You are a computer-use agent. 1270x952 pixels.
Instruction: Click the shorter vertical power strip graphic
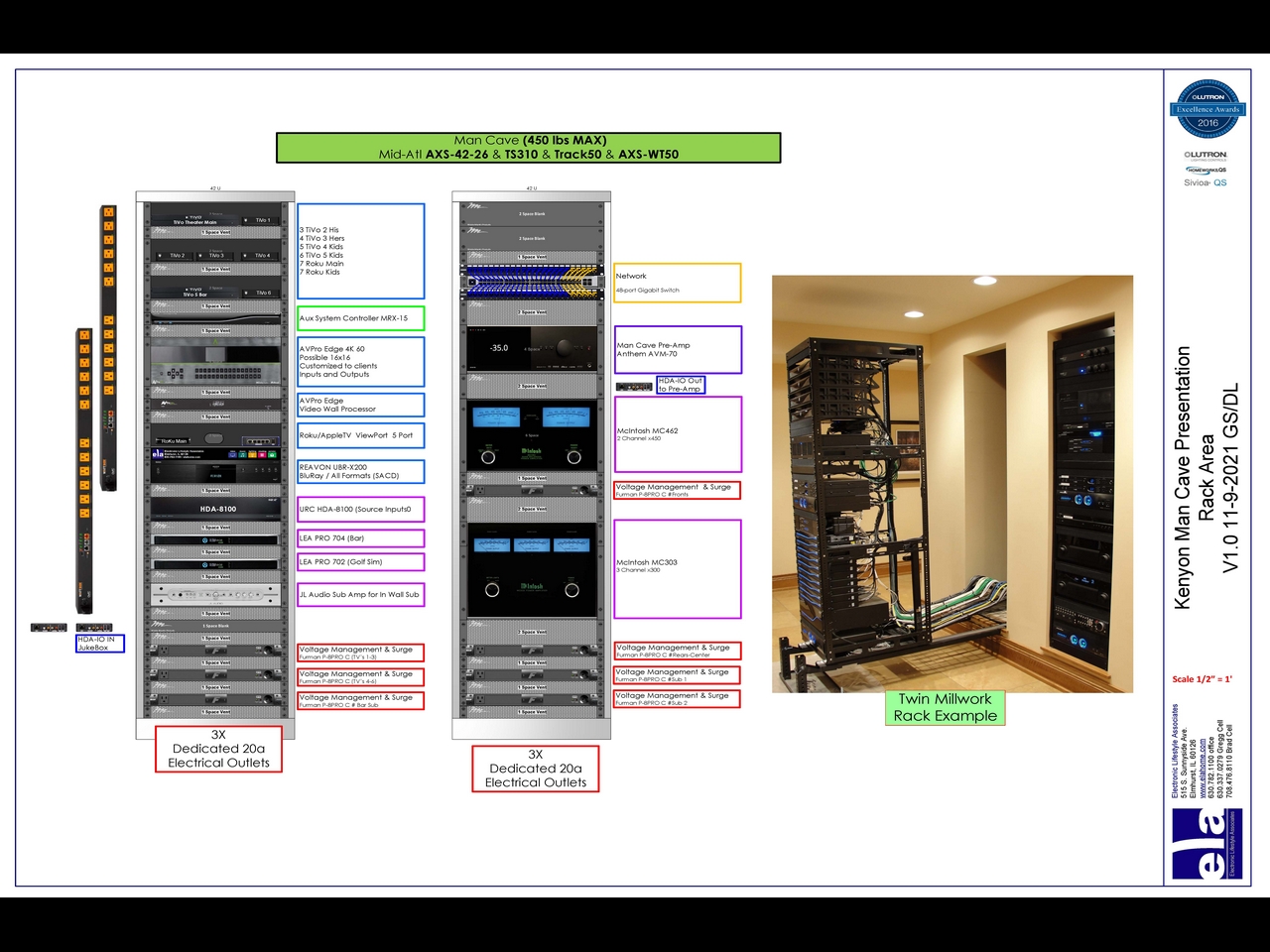click(x=85, y=471)
